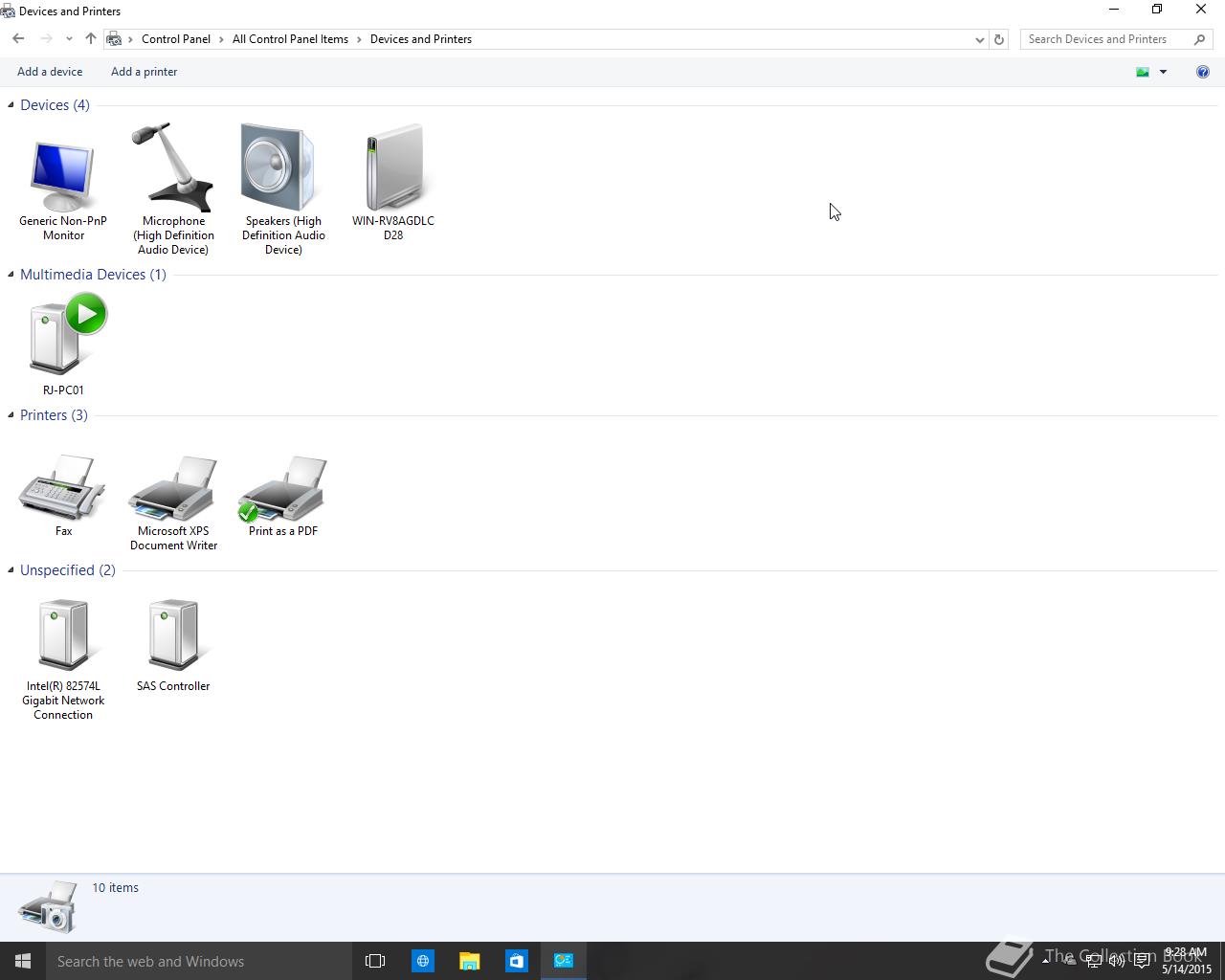
Task: Open the recent locations dropdown arrow
Action: click(x=69, y=39)
